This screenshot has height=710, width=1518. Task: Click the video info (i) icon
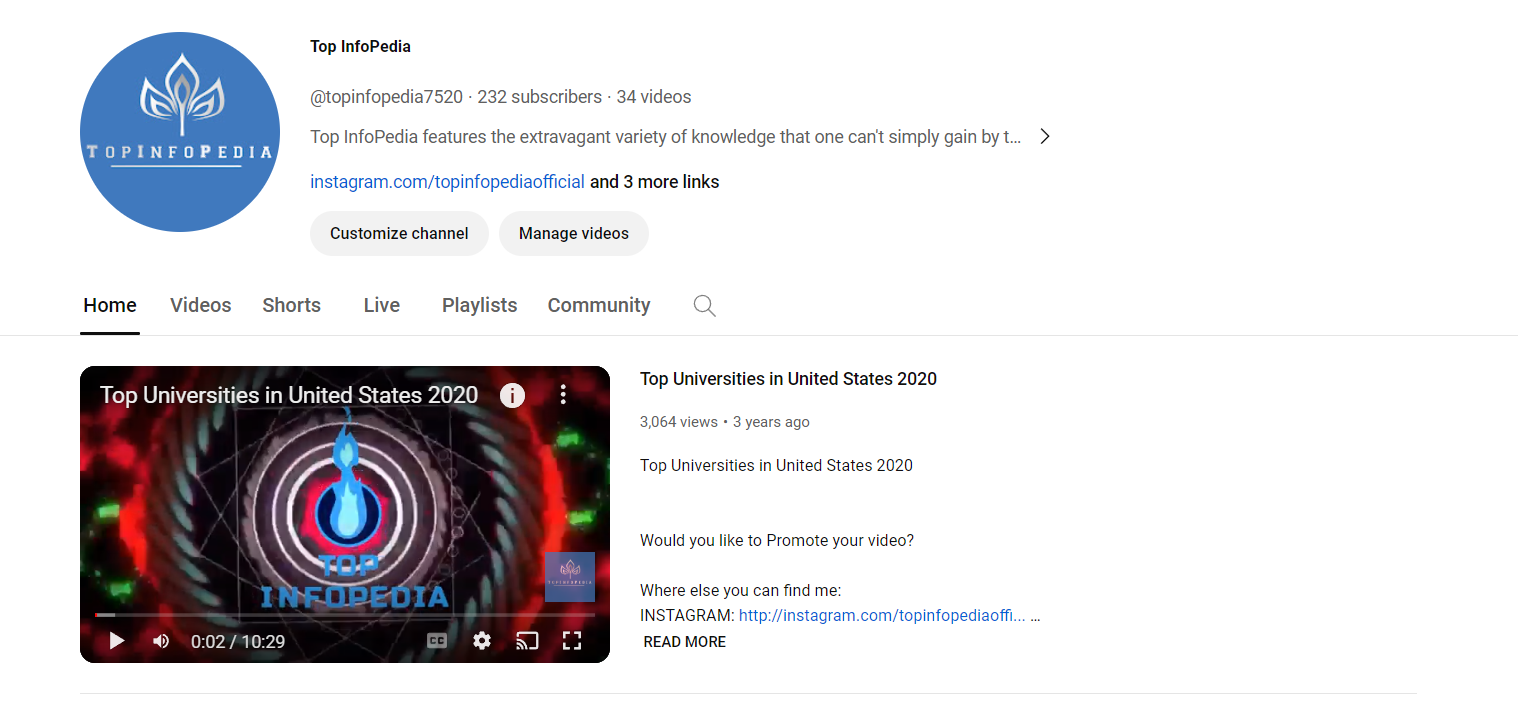tap(512, 395)
